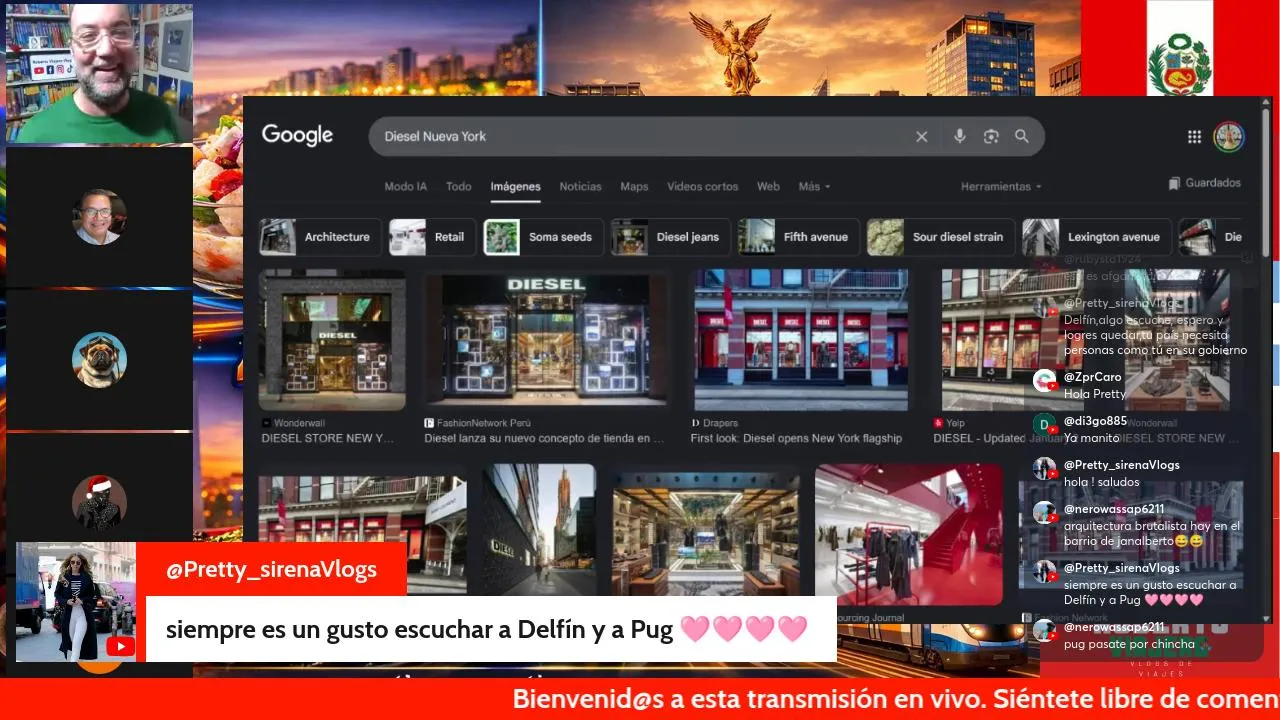Image resolution: width=1280 pixels, height=720 pixels.
Task: Click First look: Diesel opens New York flagship
Action: point(796,438)
